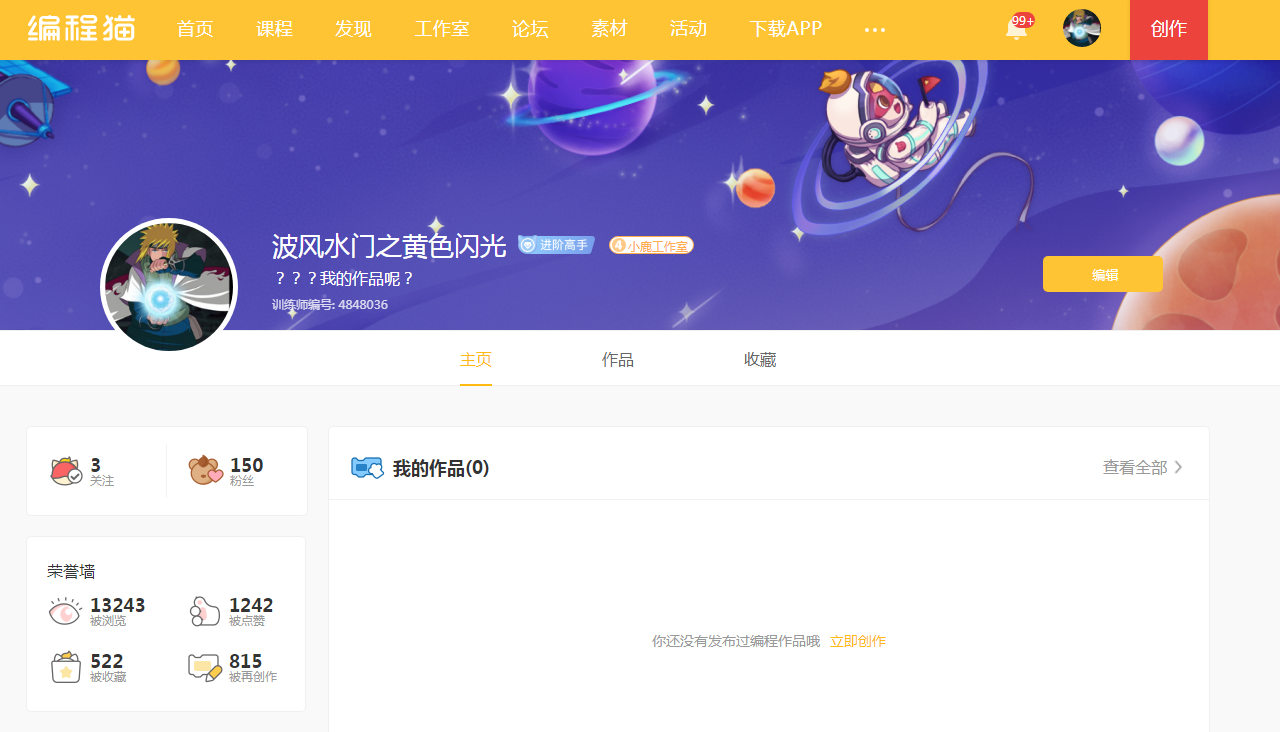Click the remix count 815
The width and height of the screenshot is (1280, 732).
coord(245,661)
